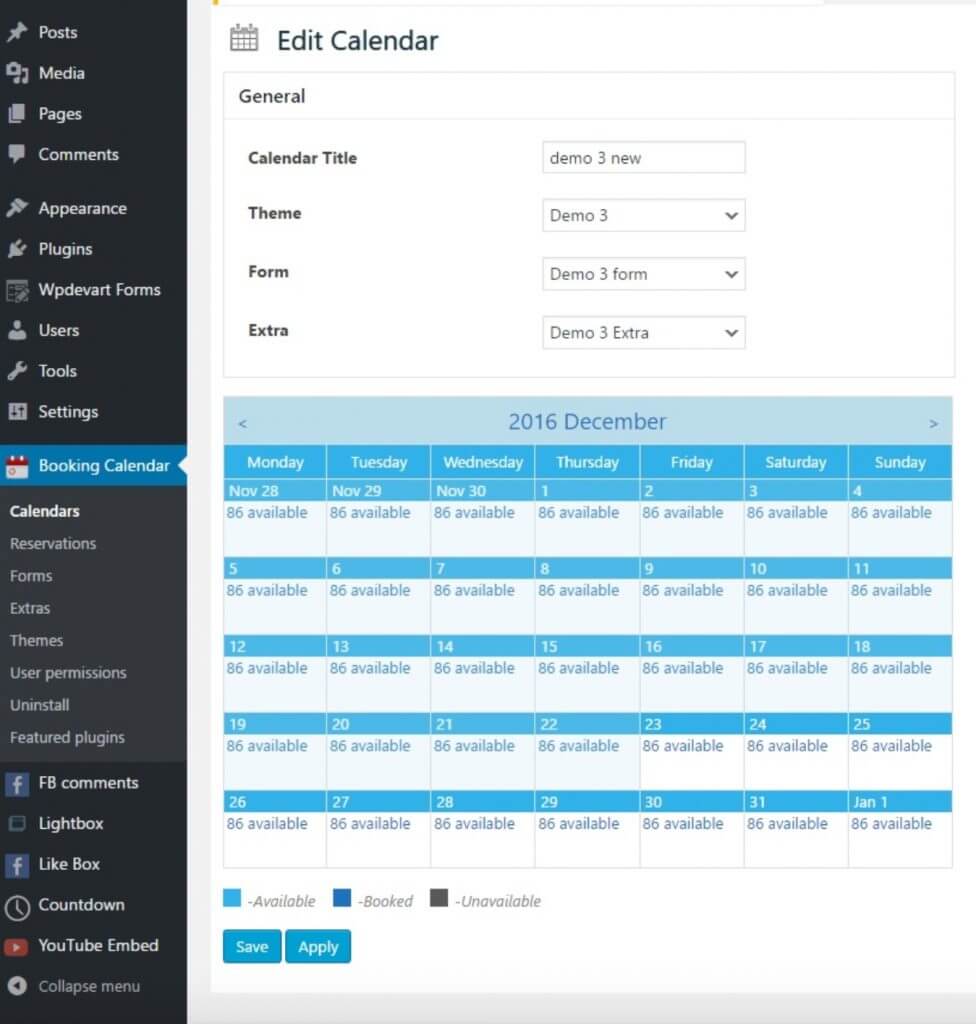Open the Theme dropdown
The height and width of the screenshot is (1024, 976).
click(643, 215)
